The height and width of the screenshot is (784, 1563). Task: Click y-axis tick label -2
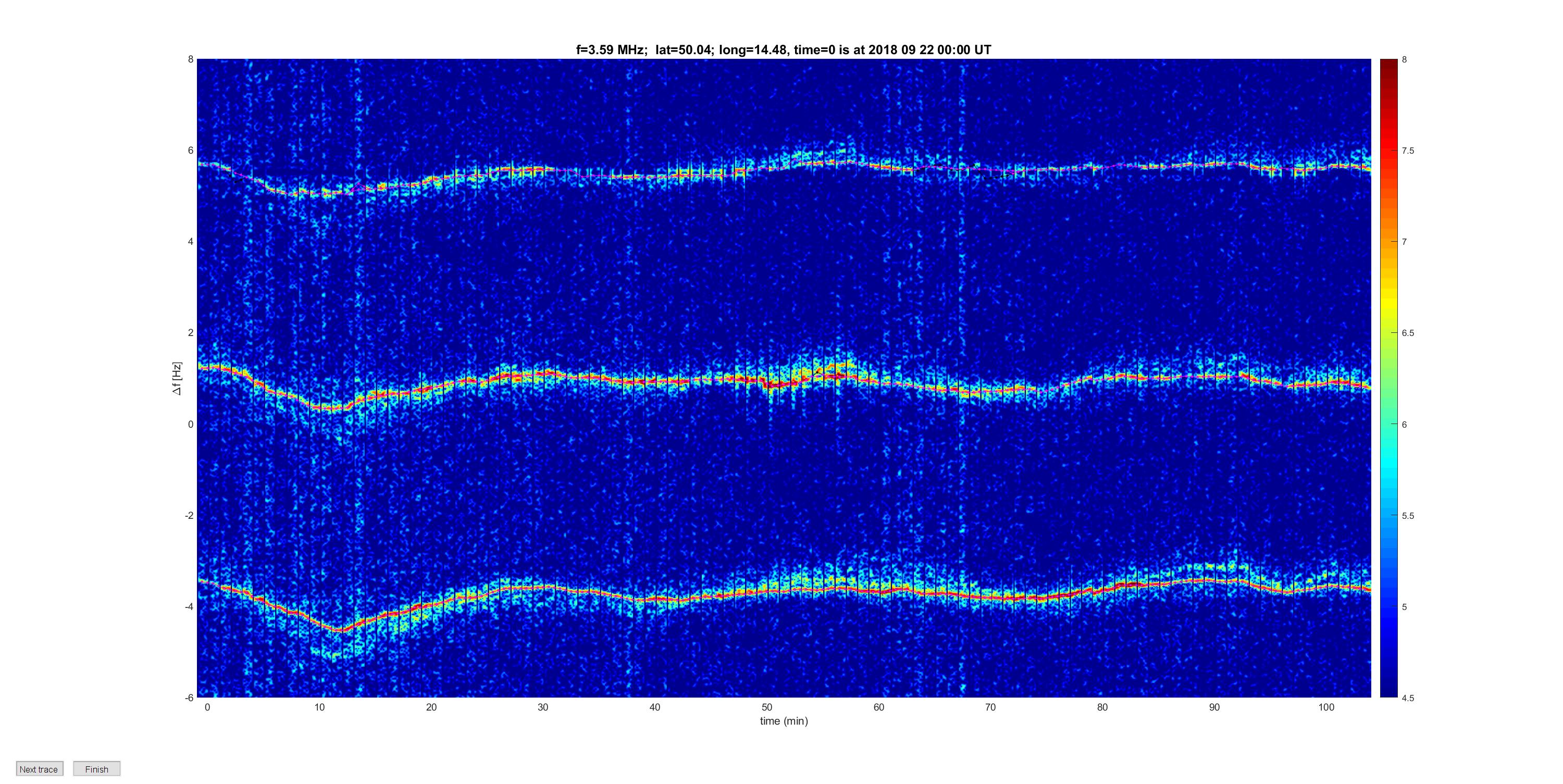pos(189,515)
